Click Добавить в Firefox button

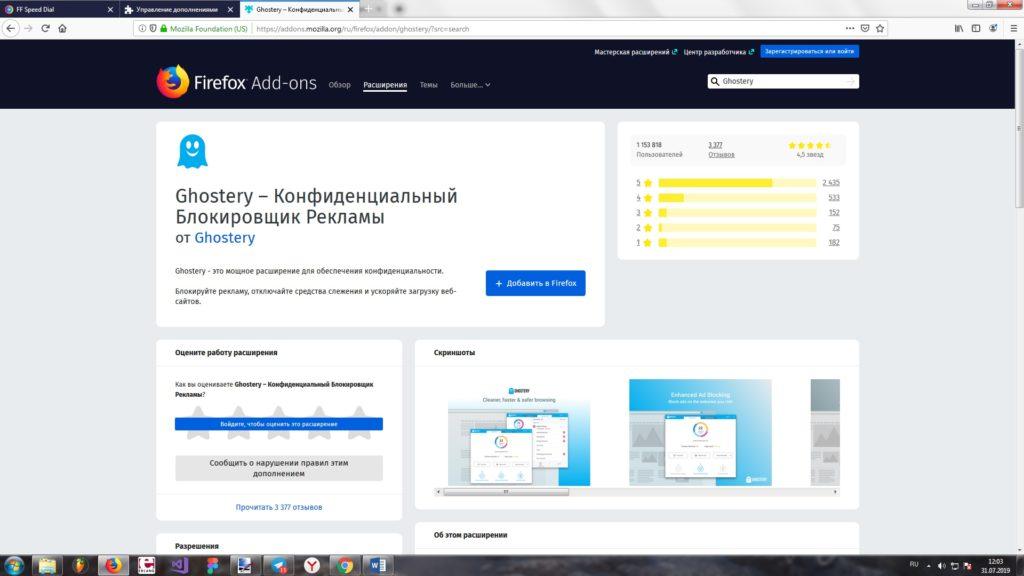tap(536, 283)
